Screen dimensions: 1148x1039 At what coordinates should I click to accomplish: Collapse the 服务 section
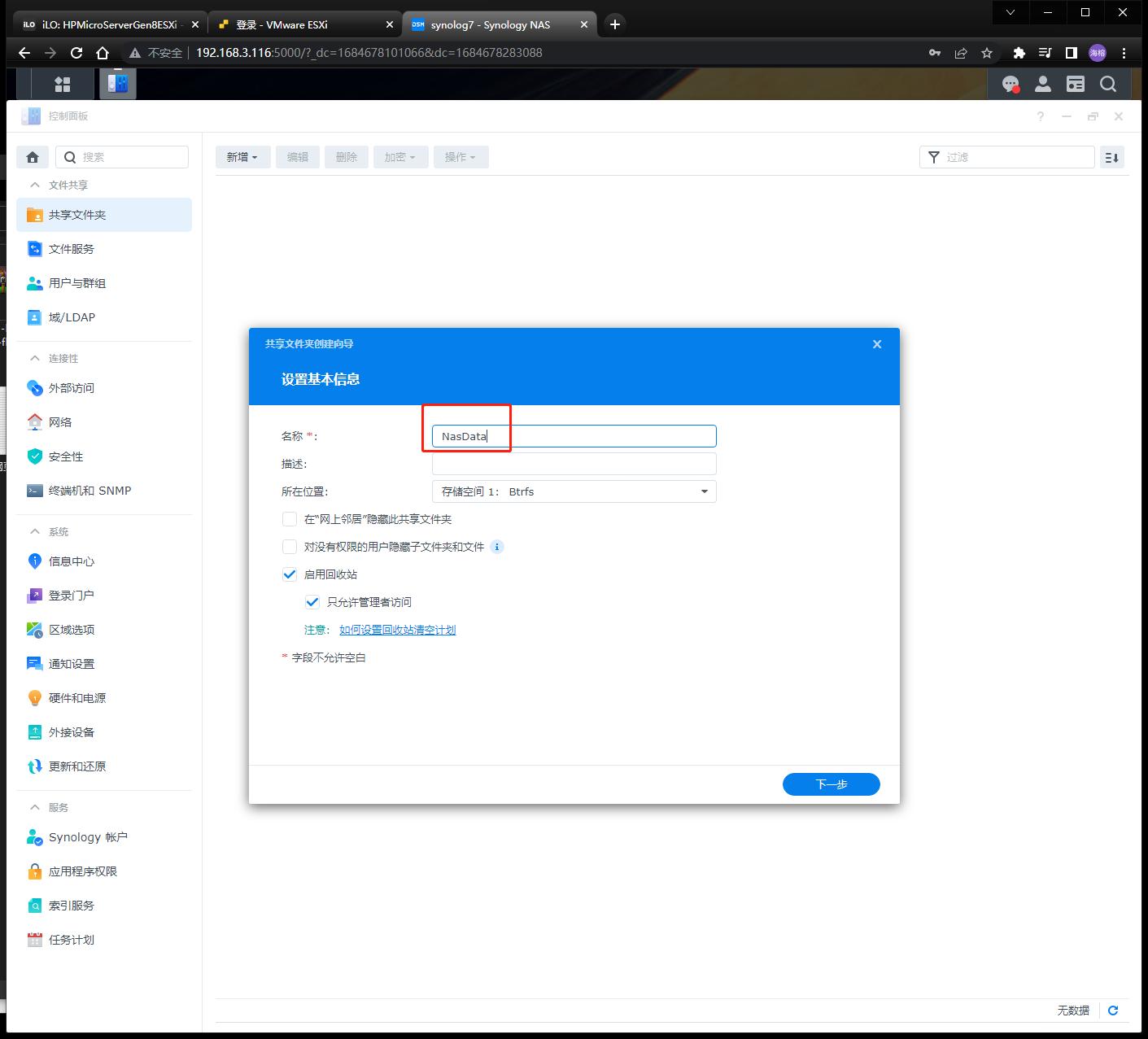coord(35,808)
